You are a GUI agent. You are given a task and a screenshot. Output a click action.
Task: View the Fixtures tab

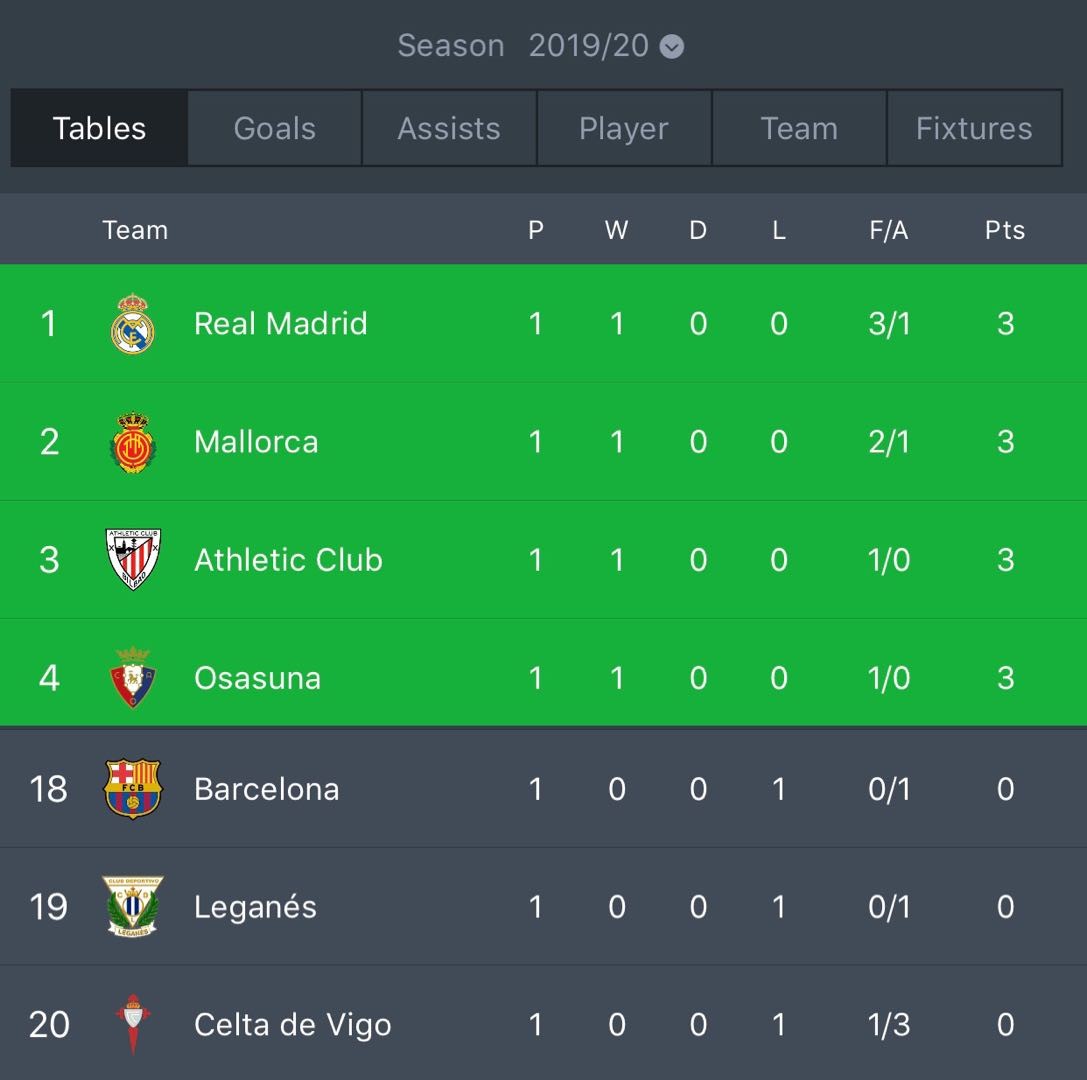point(974,128)
